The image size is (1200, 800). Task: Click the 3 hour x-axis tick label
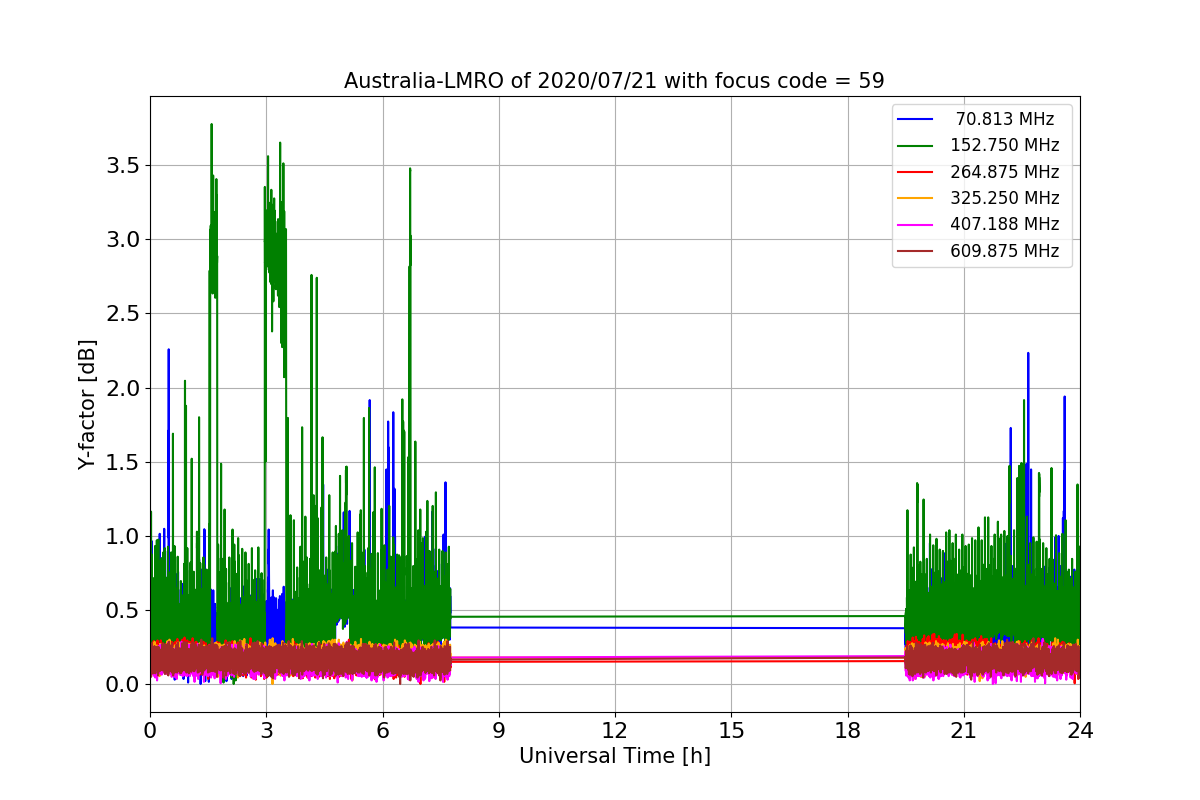[266, 731]
